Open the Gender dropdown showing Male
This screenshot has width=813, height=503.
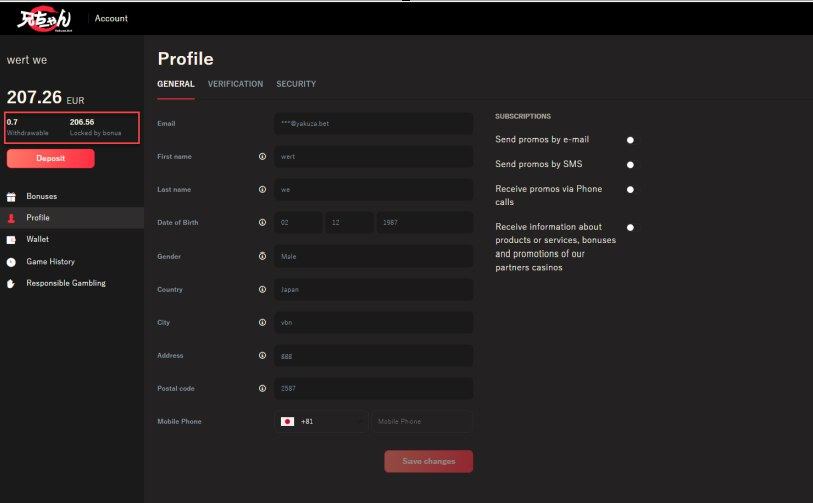373,256
